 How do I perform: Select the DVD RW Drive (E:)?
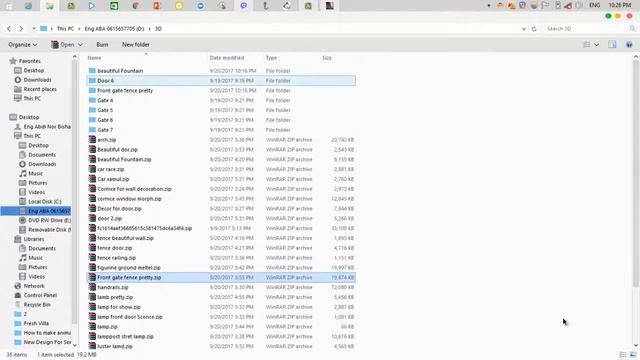coord(49,220)
